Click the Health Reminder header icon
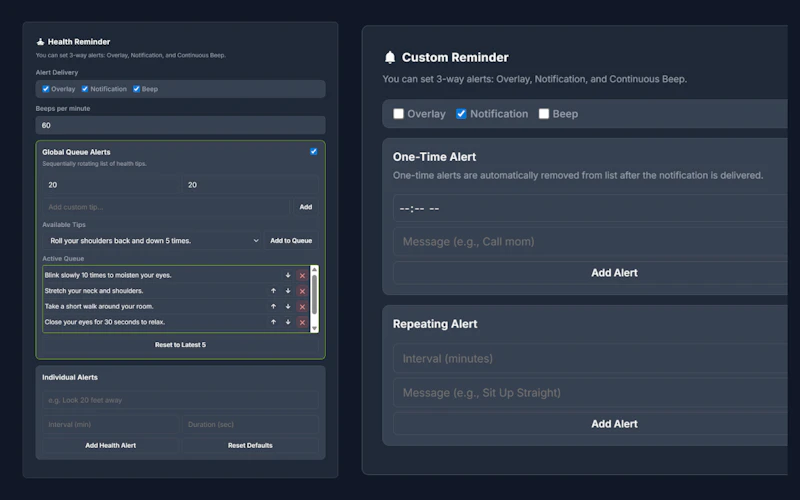The width and height of the screenshot is (800, 500). (40, 42)
